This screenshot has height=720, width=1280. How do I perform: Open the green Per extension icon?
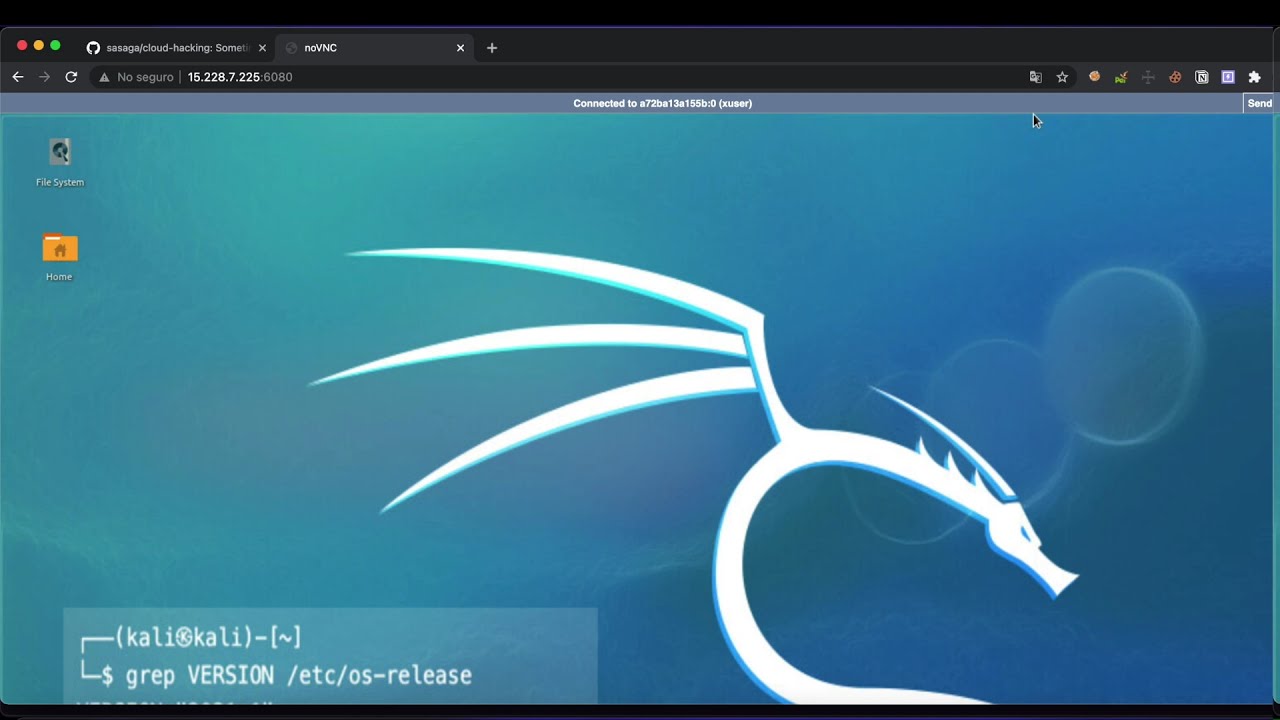click(1121, 77)
